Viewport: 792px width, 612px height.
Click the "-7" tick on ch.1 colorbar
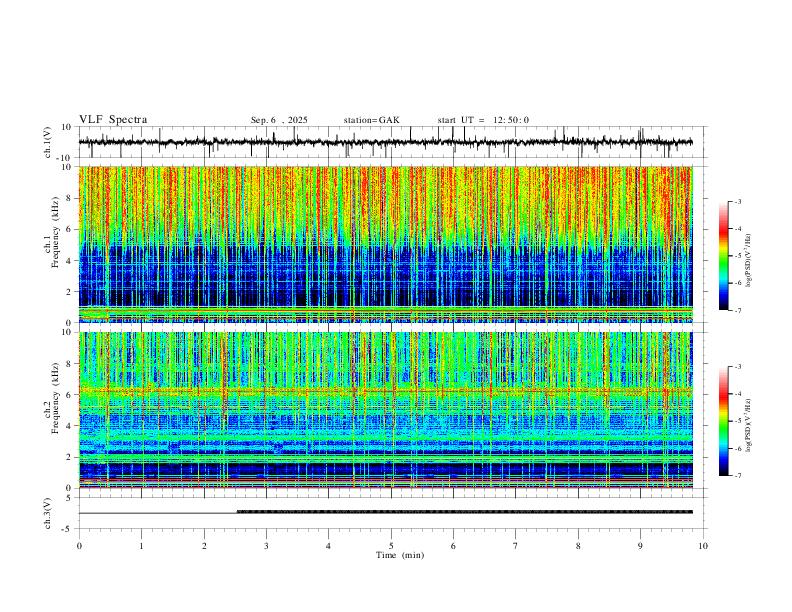pyautogui.click(x=737, y=311)
